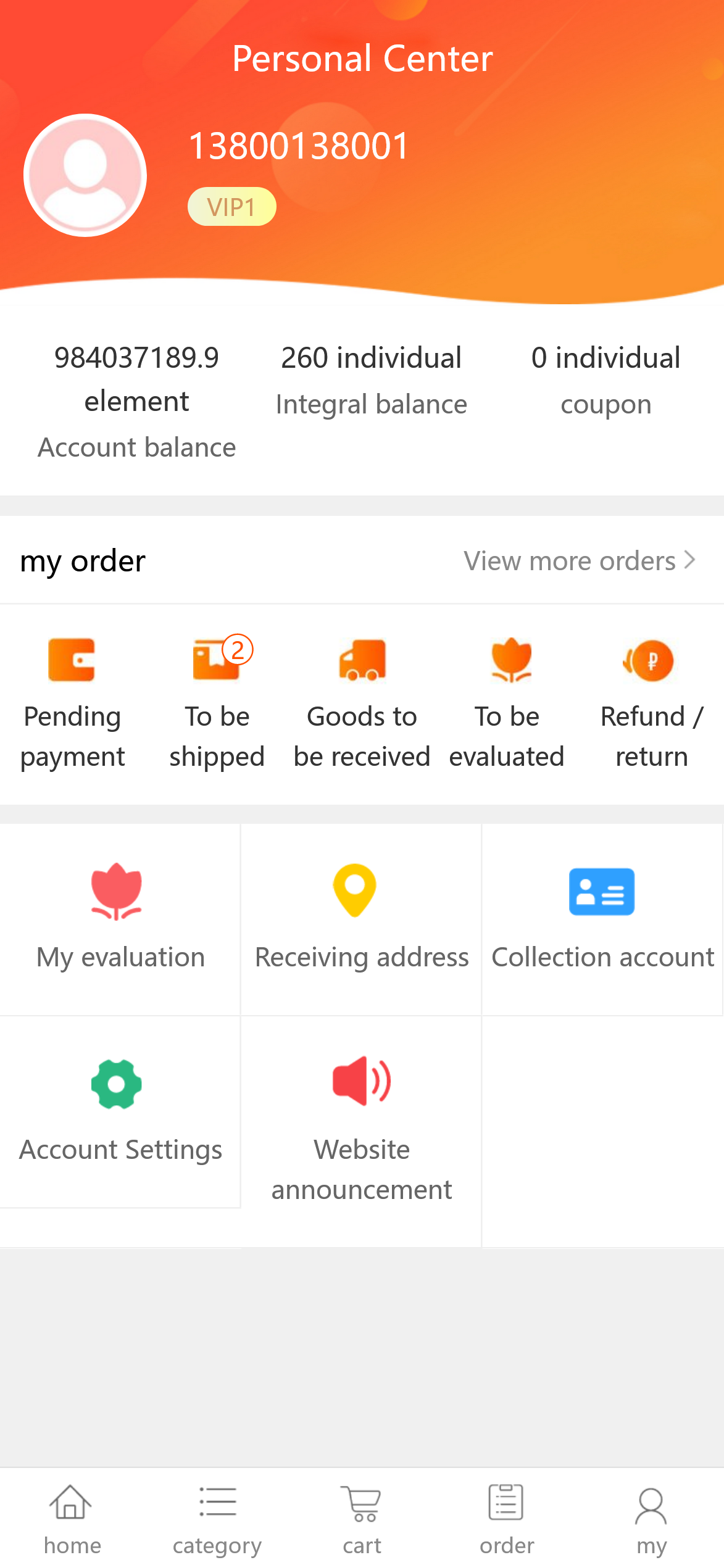Go to the order tab

tap(507, 1519)
